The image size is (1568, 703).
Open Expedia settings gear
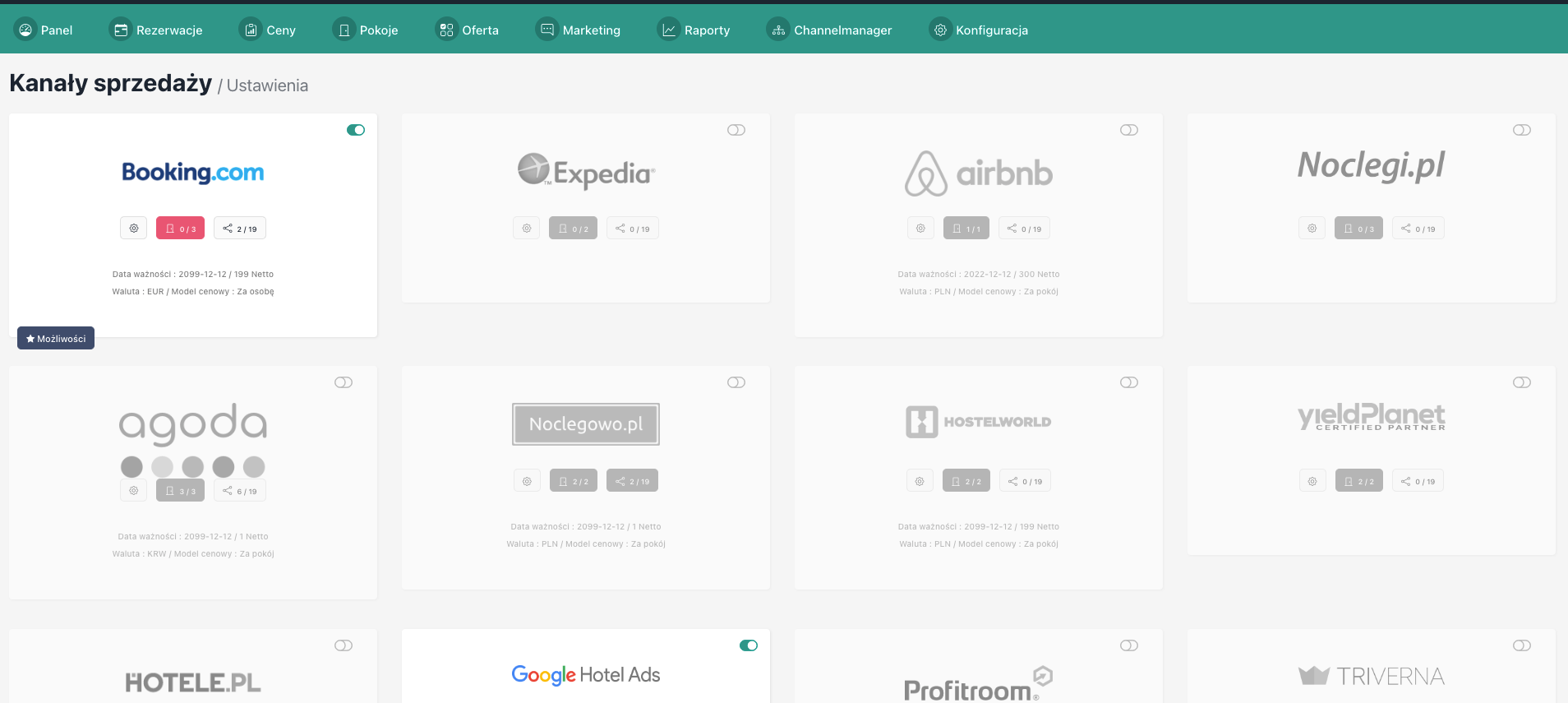[527, 229]
